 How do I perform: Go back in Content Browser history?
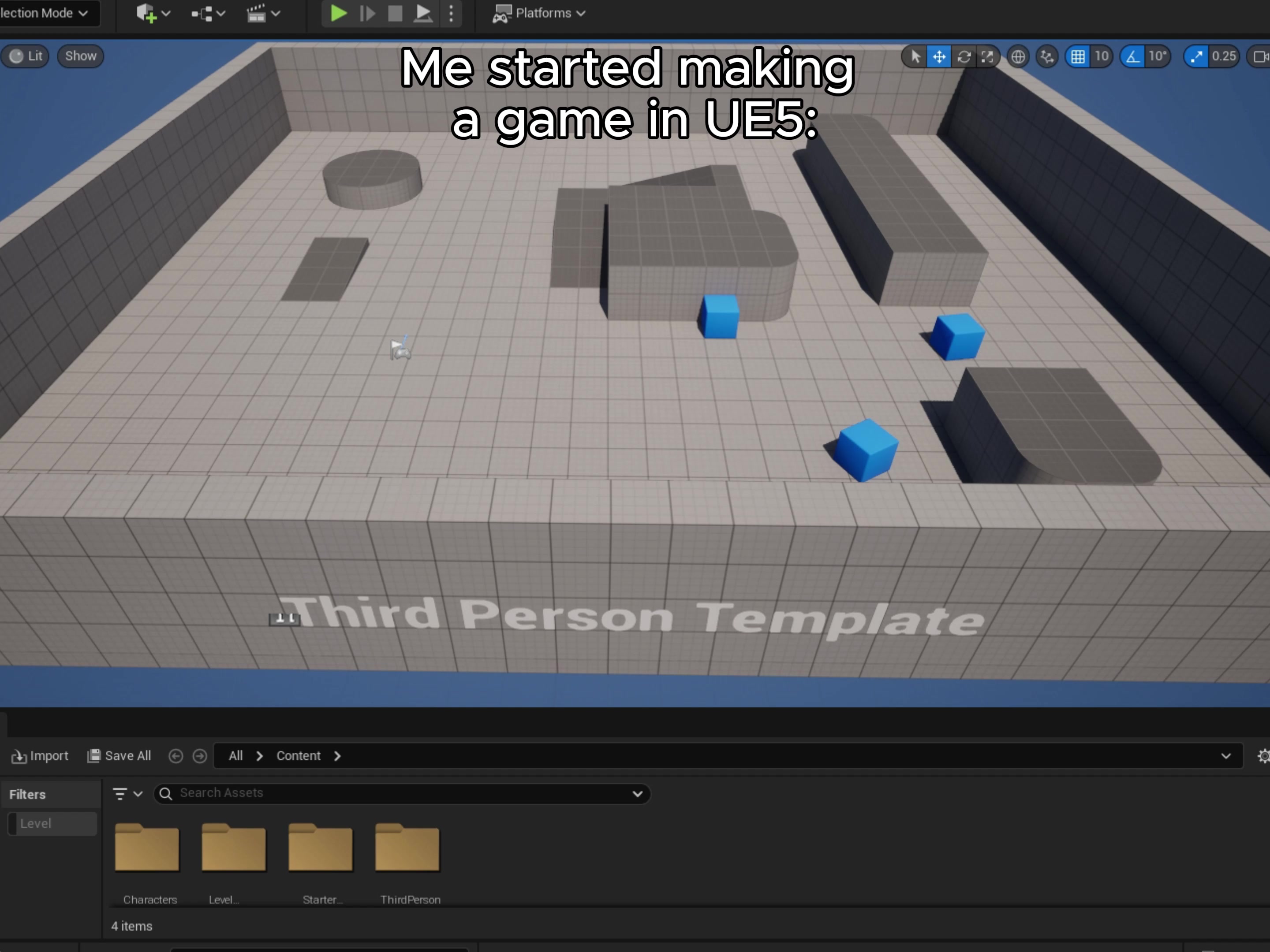176,756
